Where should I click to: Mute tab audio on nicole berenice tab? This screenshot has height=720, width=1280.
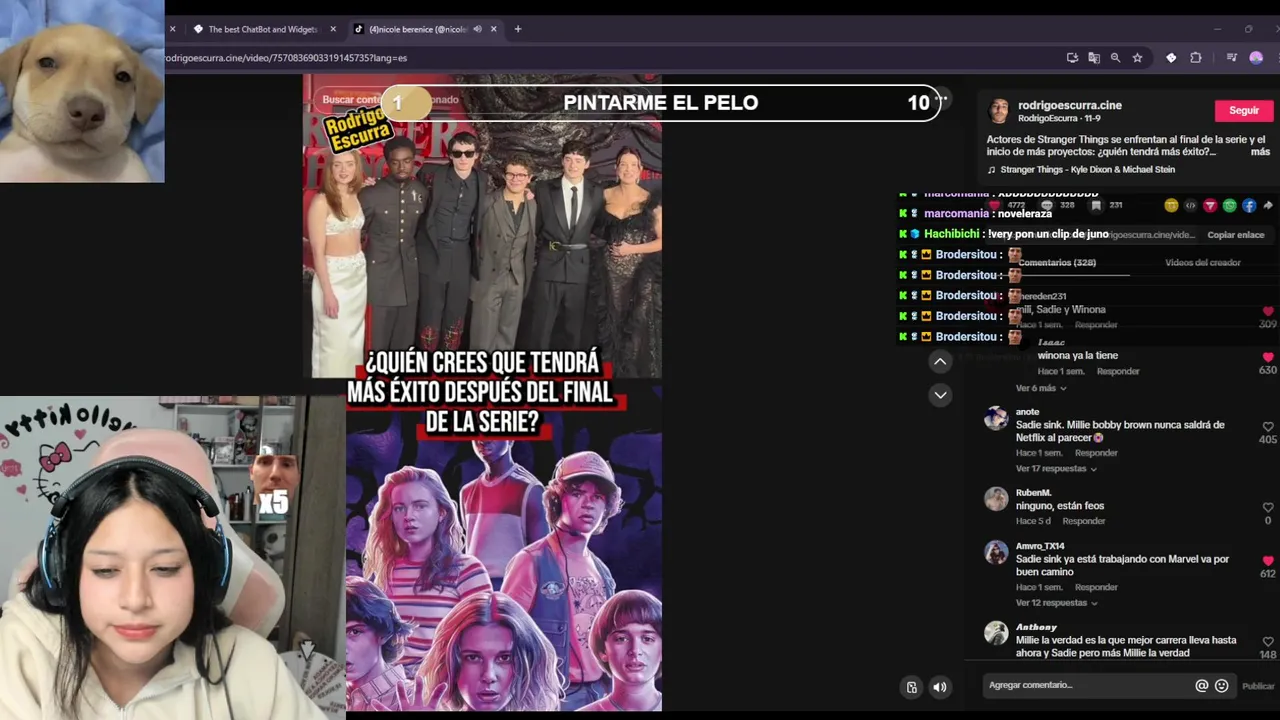click(x=477, y=29)
